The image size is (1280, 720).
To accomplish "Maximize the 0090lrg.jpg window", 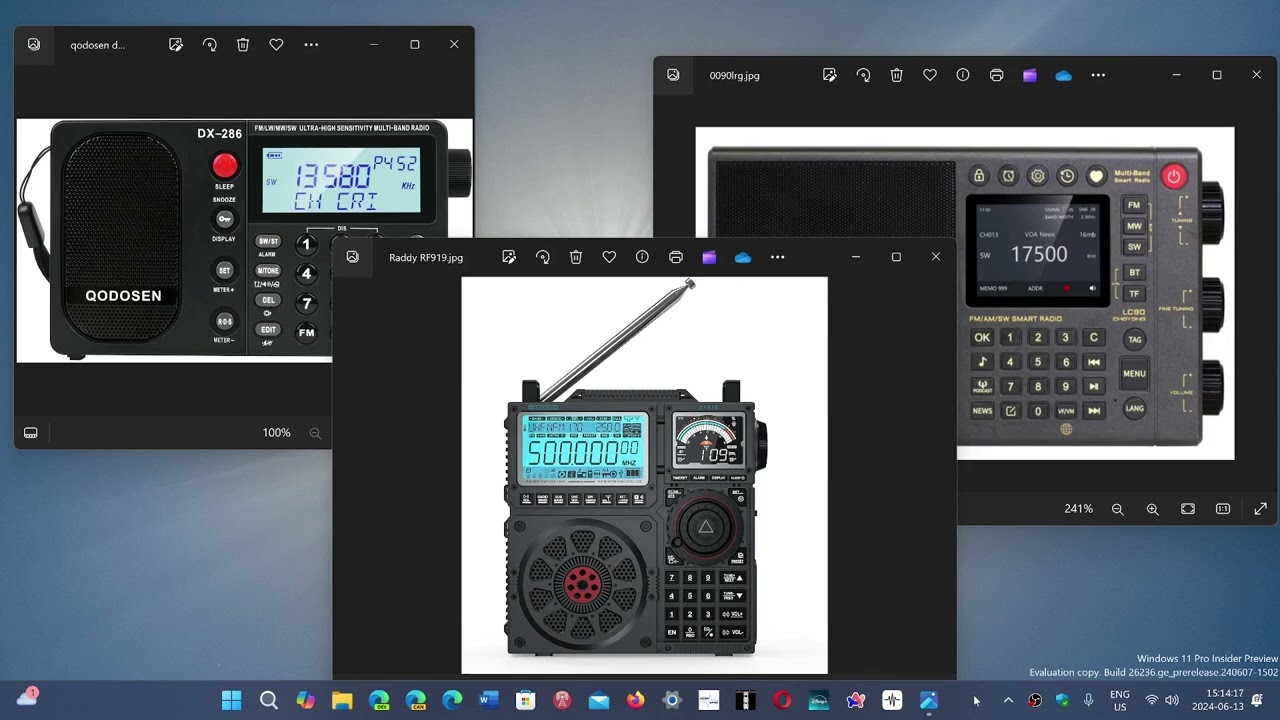I will point(1217,75).
